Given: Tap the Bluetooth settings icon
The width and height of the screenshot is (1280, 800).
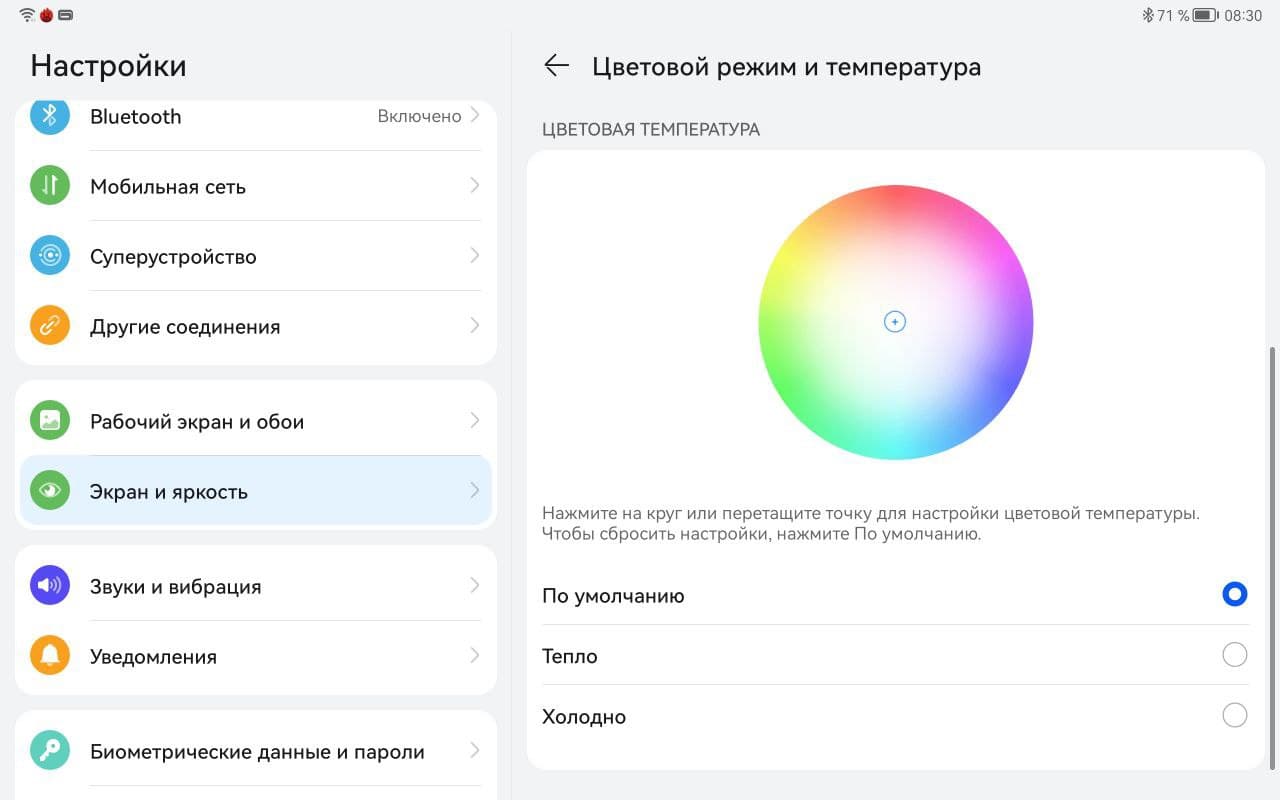Looking at the screenshot, I should pyautogui.click(x=50, y=116).
